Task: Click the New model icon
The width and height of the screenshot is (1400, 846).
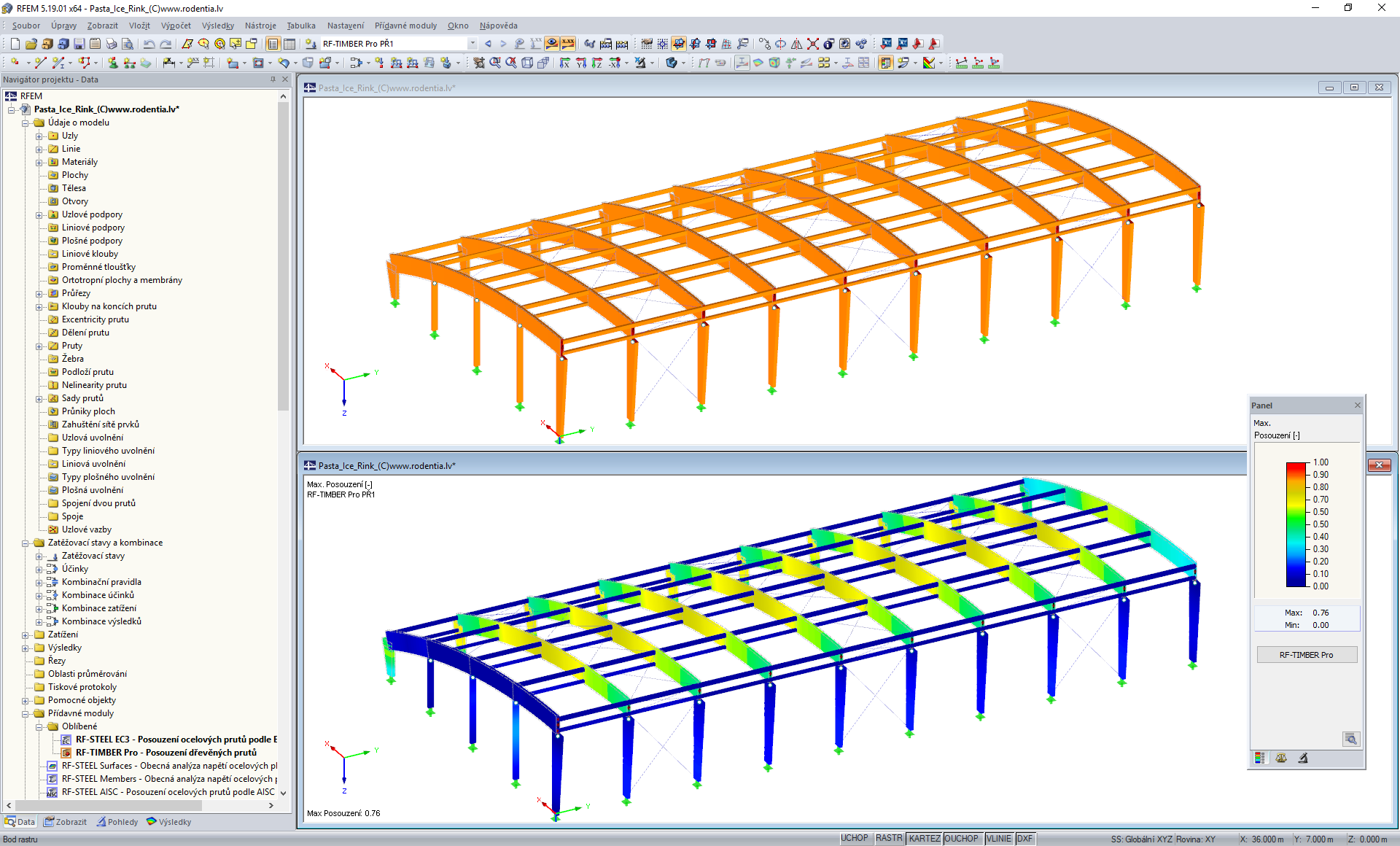Action: [15, 44]
